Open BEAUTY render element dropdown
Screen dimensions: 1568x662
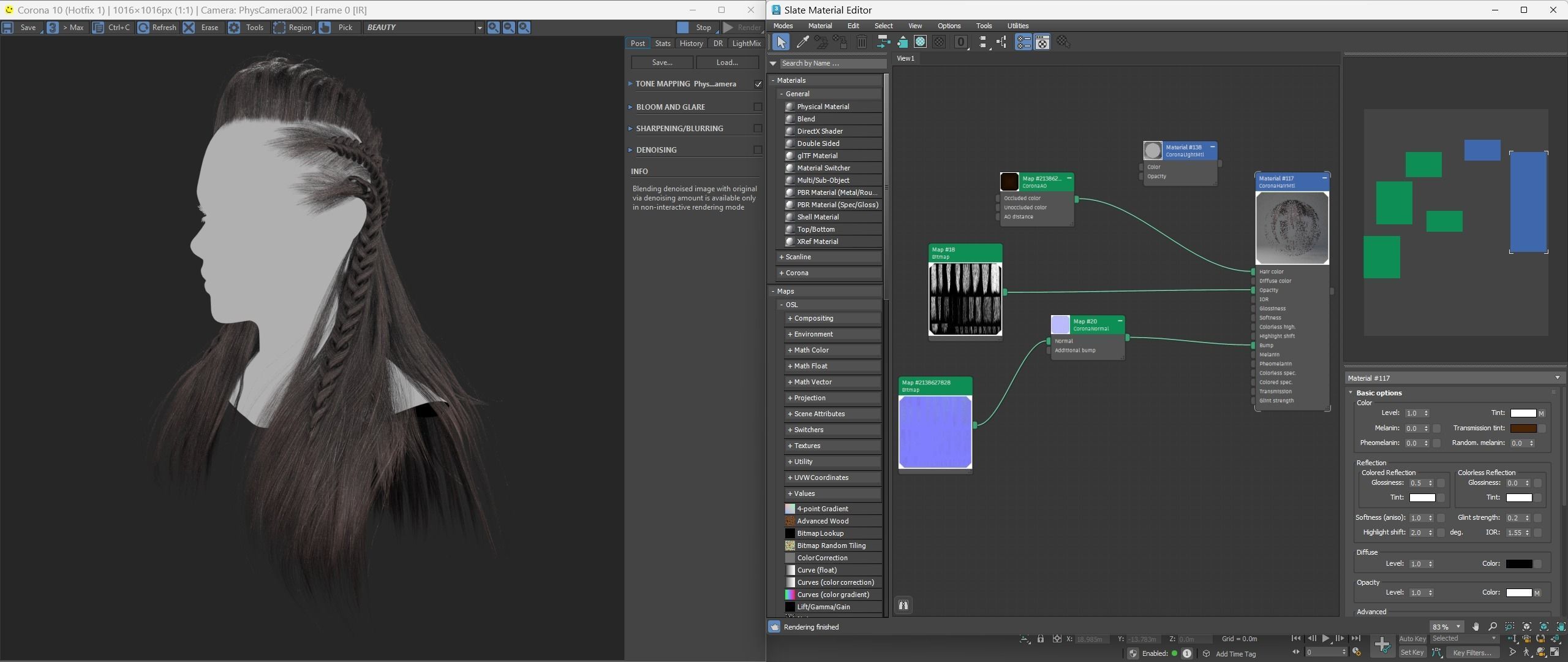click(x=479, y=28)
